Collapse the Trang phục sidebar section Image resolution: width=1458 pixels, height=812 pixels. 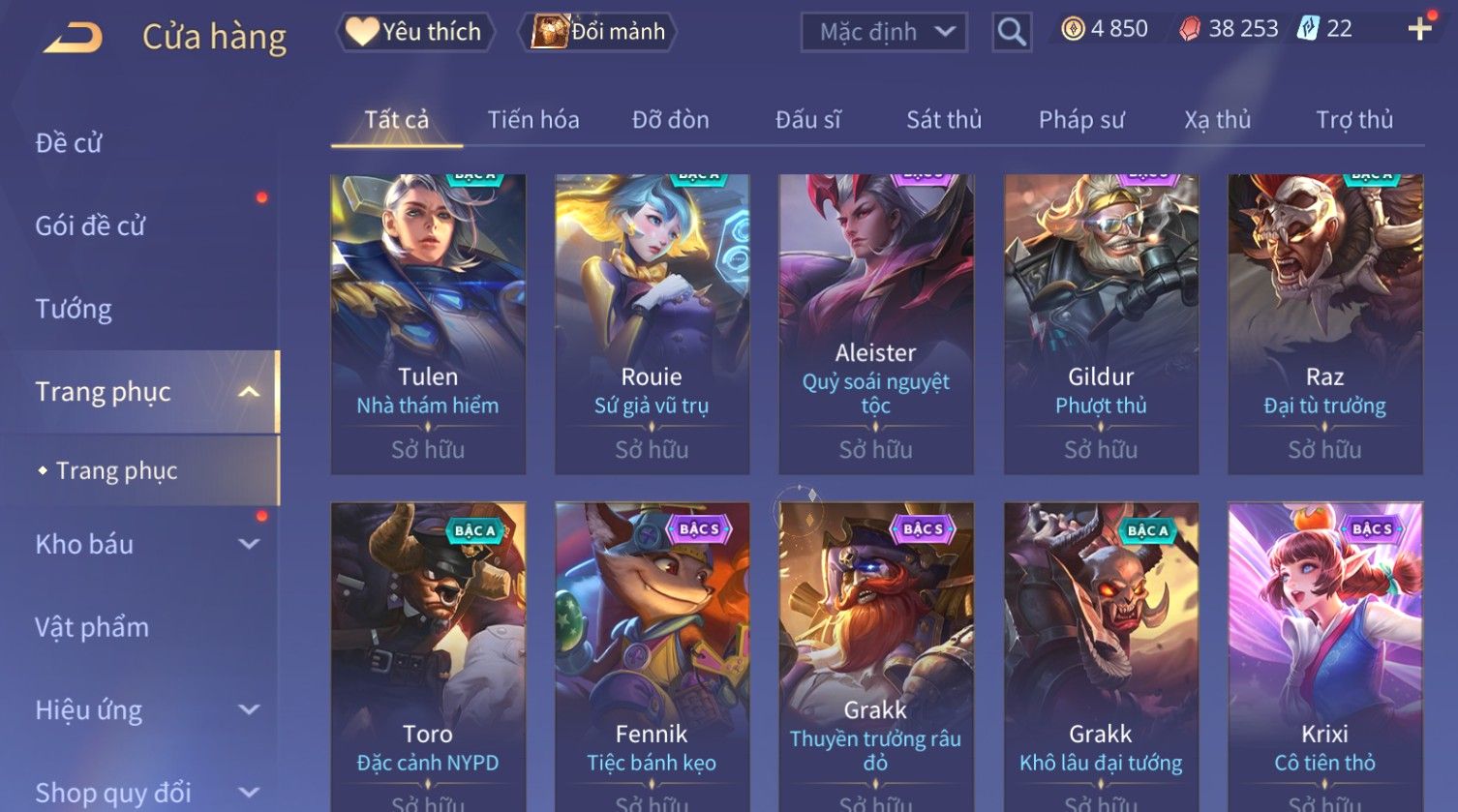[249, 392]
